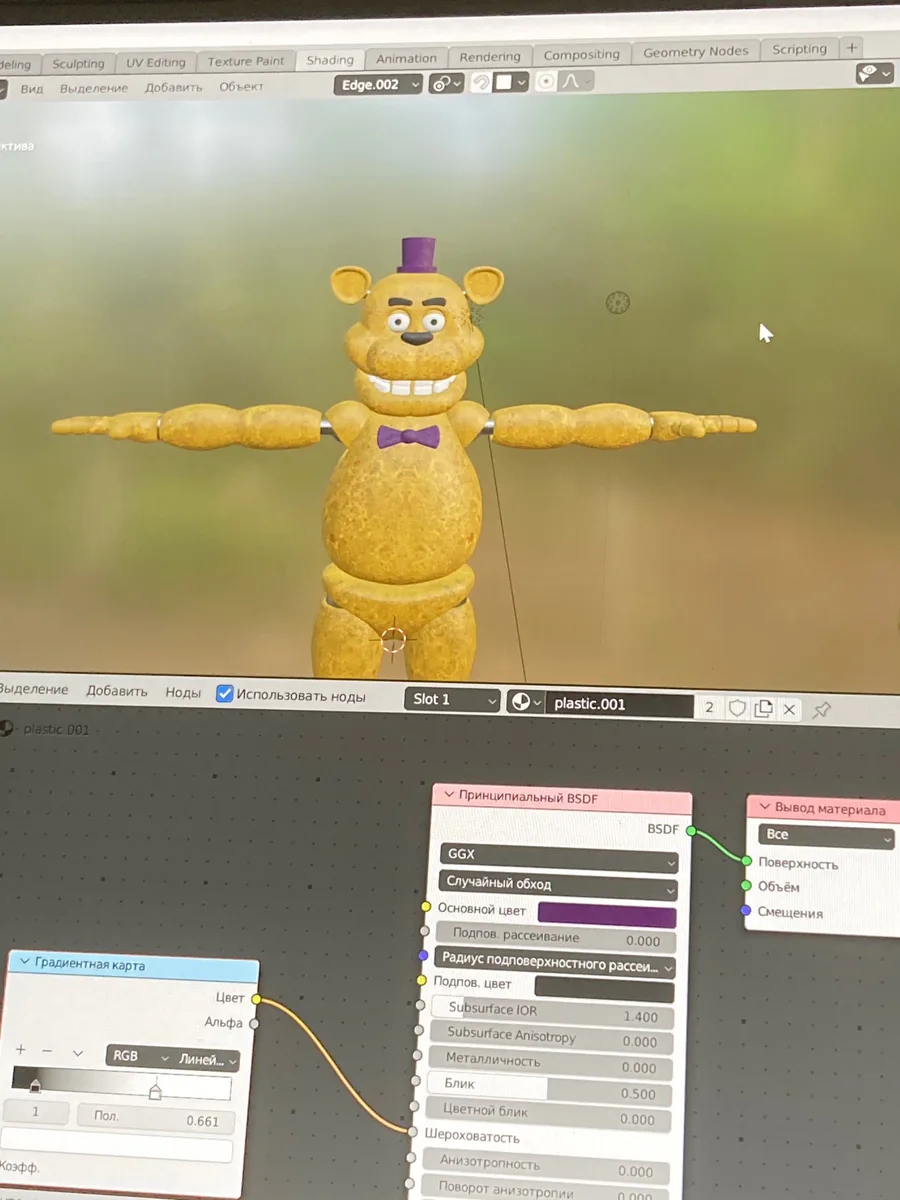Switch to the Compositing workspace tab
Viewport: 900px width, 1200px height.
tap(582, 54)
